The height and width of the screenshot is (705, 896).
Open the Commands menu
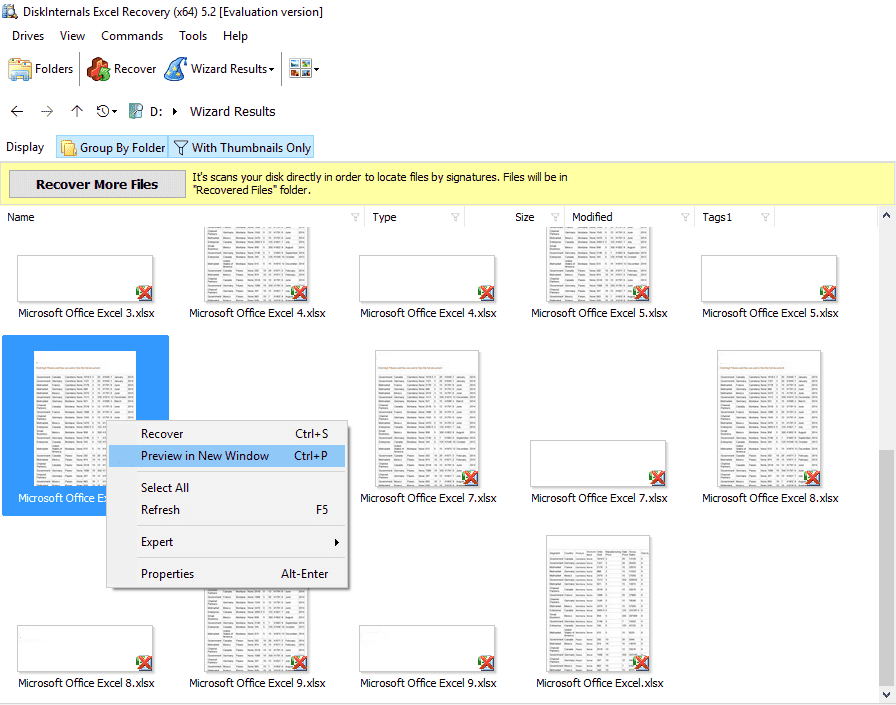pos(132,36)
